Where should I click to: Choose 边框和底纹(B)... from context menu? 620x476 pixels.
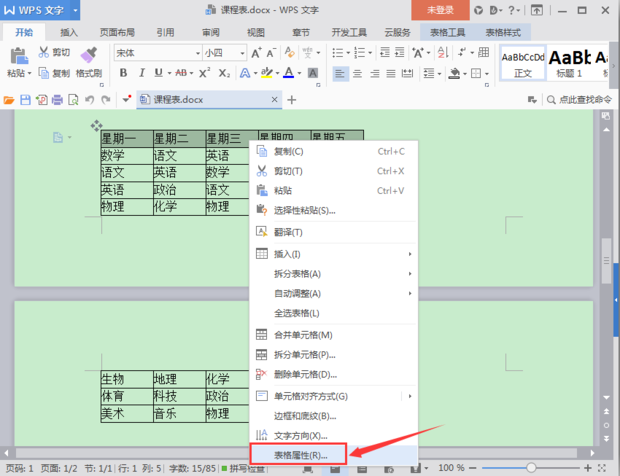pyautogui.click(x=333, y=416)
